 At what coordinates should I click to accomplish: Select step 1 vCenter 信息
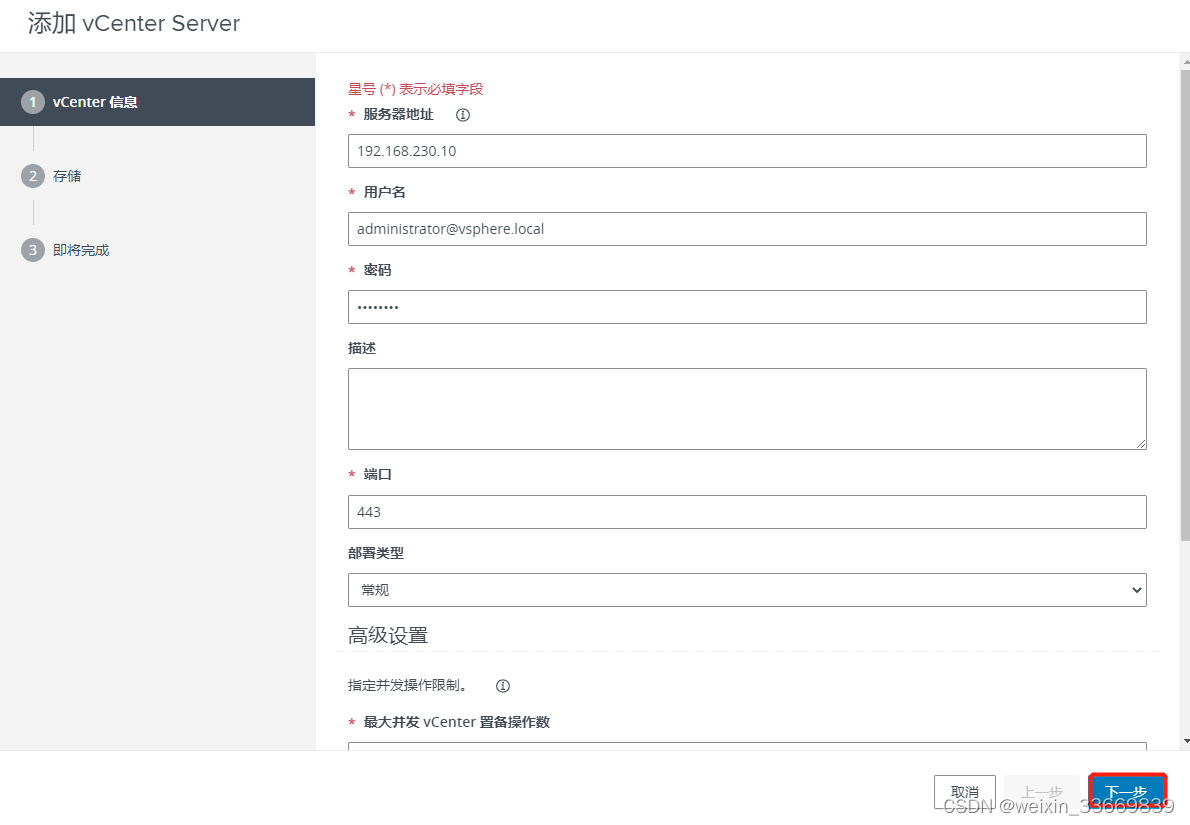click(x=157, y=102)
